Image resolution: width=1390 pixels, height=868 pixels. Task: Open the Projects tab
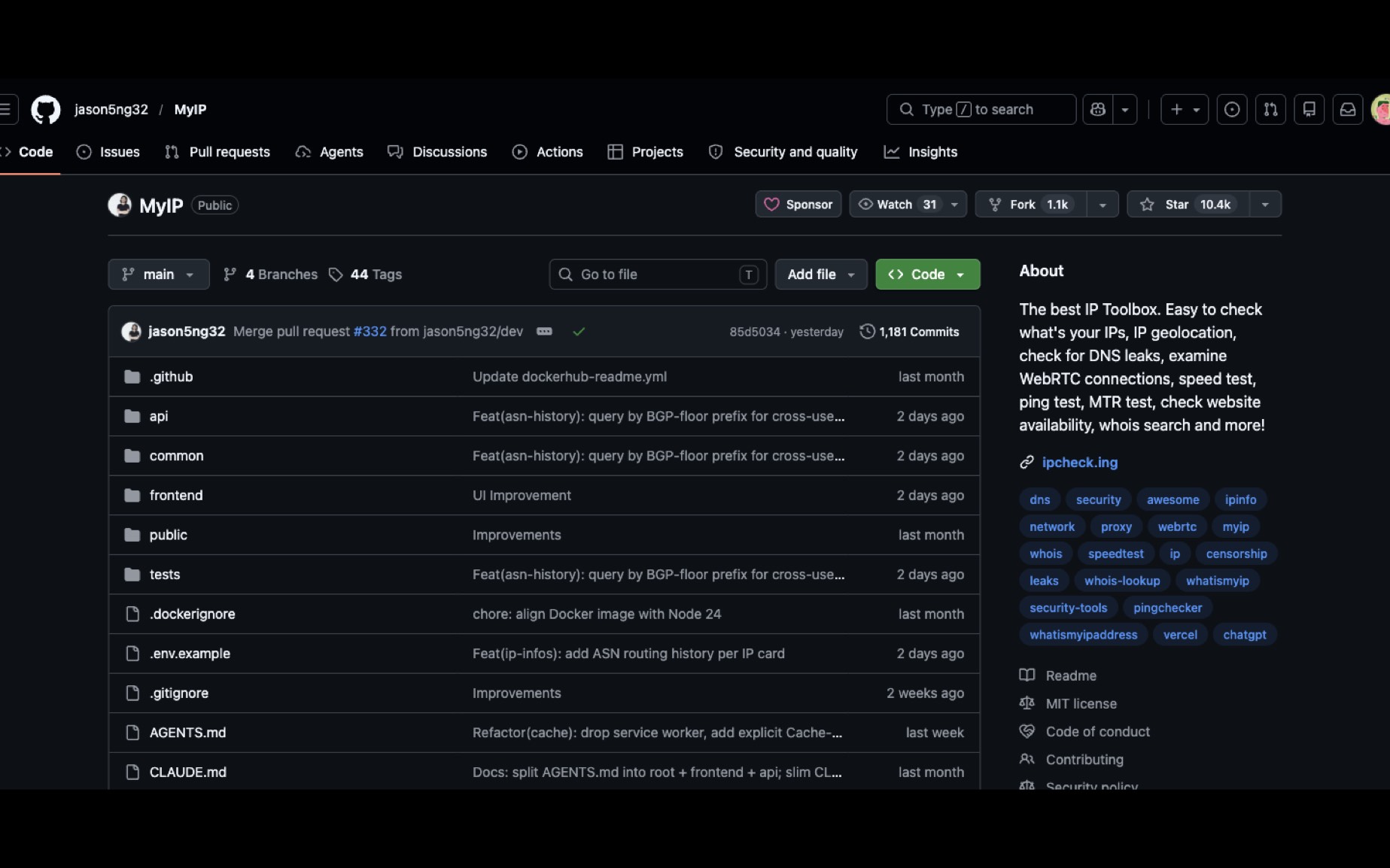tap(646, 152)
